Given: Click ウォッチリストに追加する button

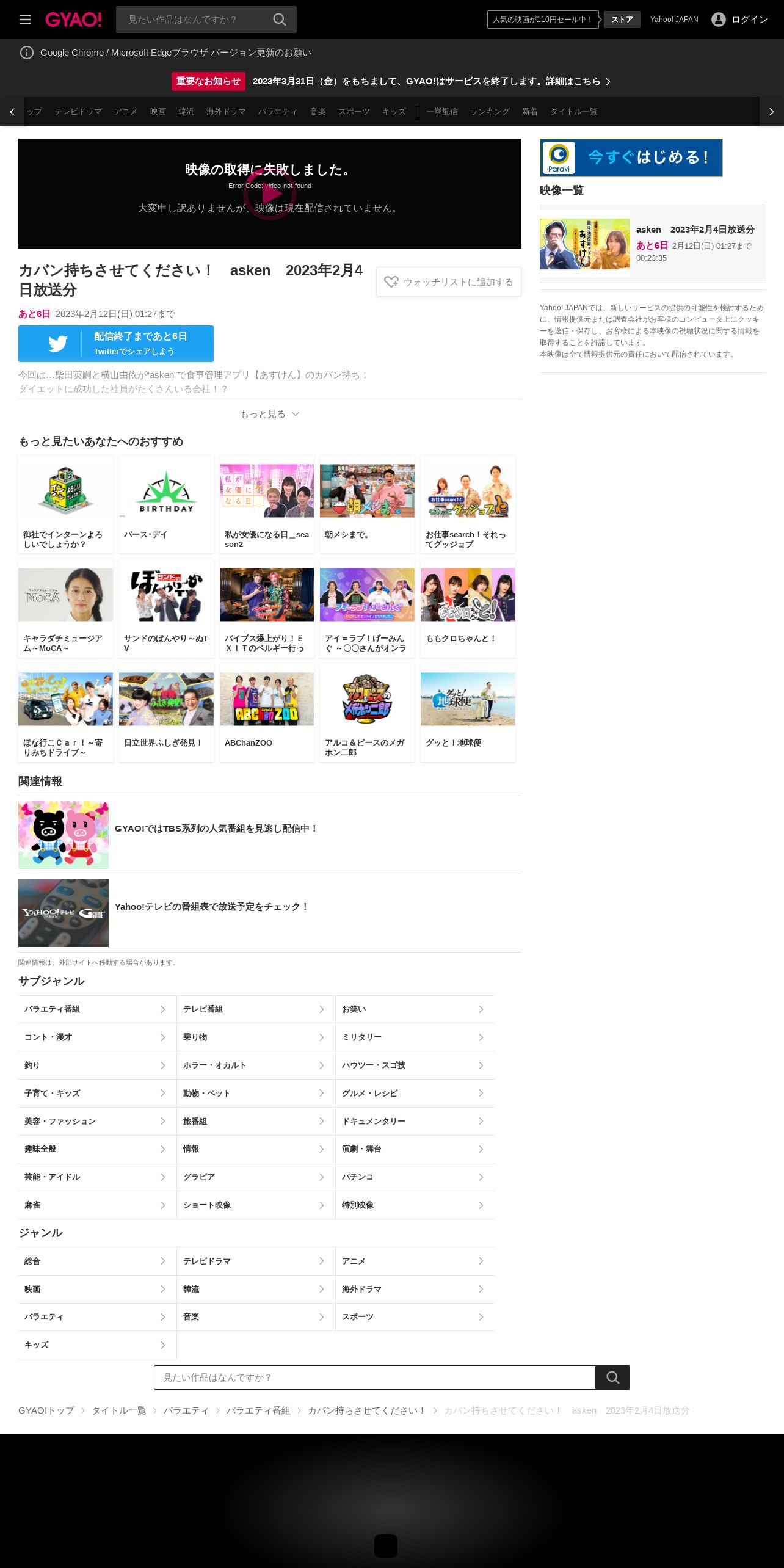Looking at the screenshot, I should pyautogui.click(x=449, y=281).
